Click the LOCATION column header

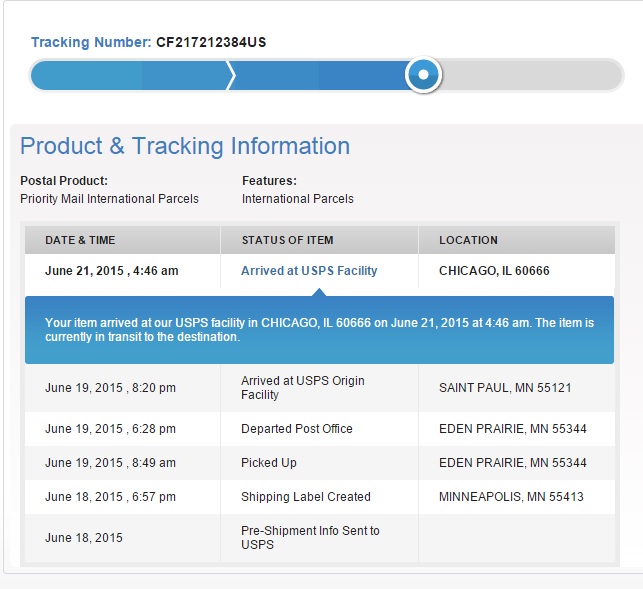468,240
